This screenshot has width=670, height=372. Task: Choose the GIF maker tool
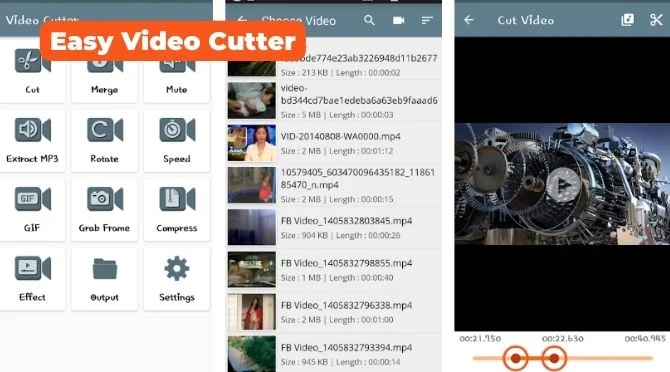coord(32,210)
